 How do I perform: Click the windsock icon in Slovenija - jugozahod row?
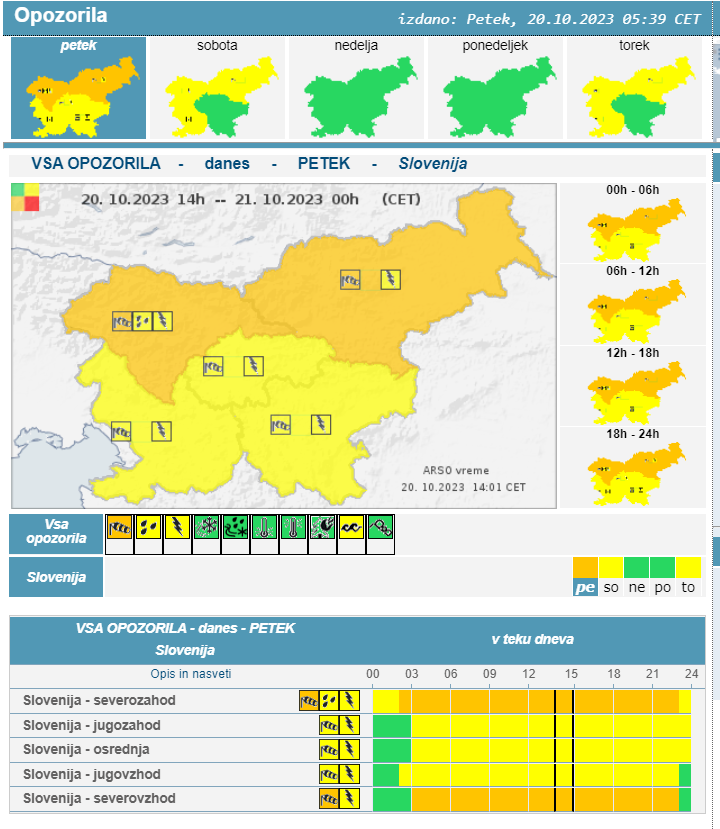pyautogui.click(x=329, y=725)
